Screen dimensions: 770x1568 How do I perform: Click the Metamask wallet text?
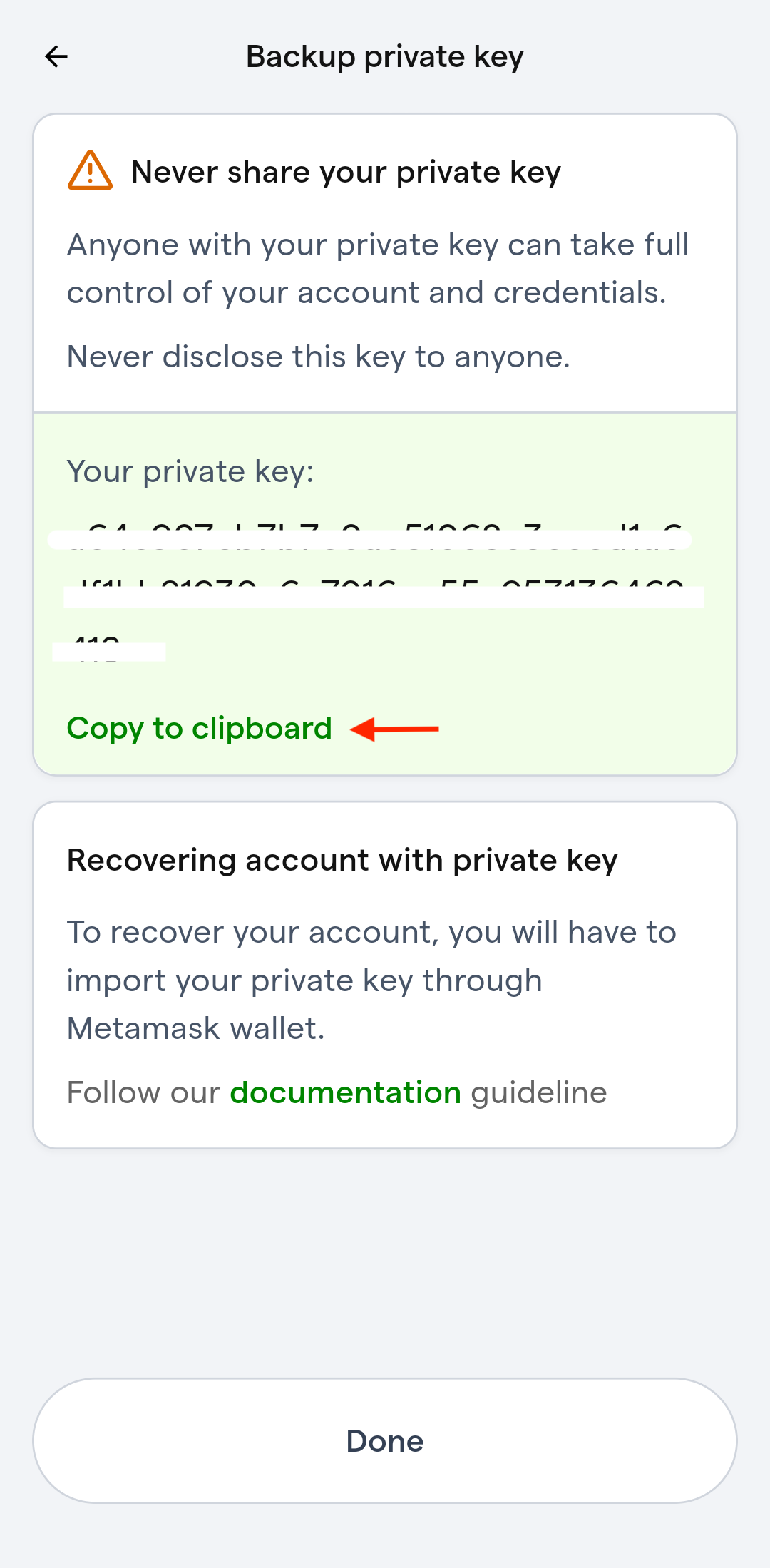196,1028
